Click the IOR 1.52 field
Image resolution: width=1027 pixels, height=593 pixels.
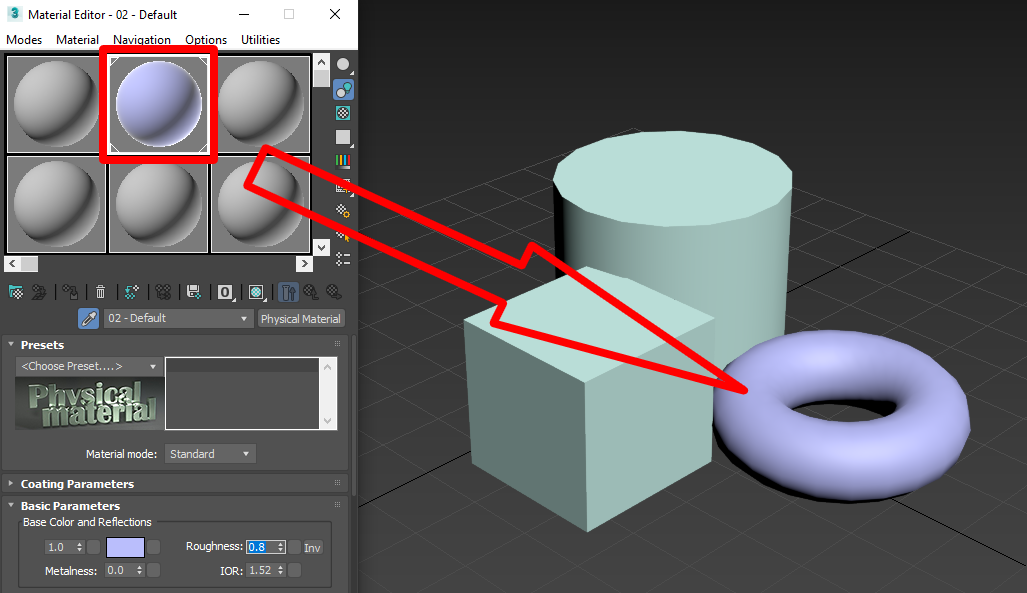coord(261,571)
